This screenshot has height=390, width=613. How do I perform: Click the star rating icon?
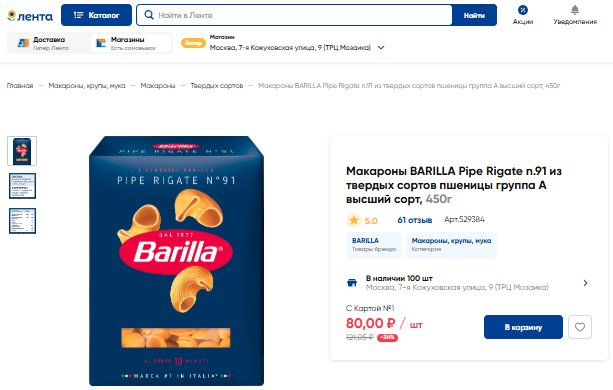(x=354, y=220)
